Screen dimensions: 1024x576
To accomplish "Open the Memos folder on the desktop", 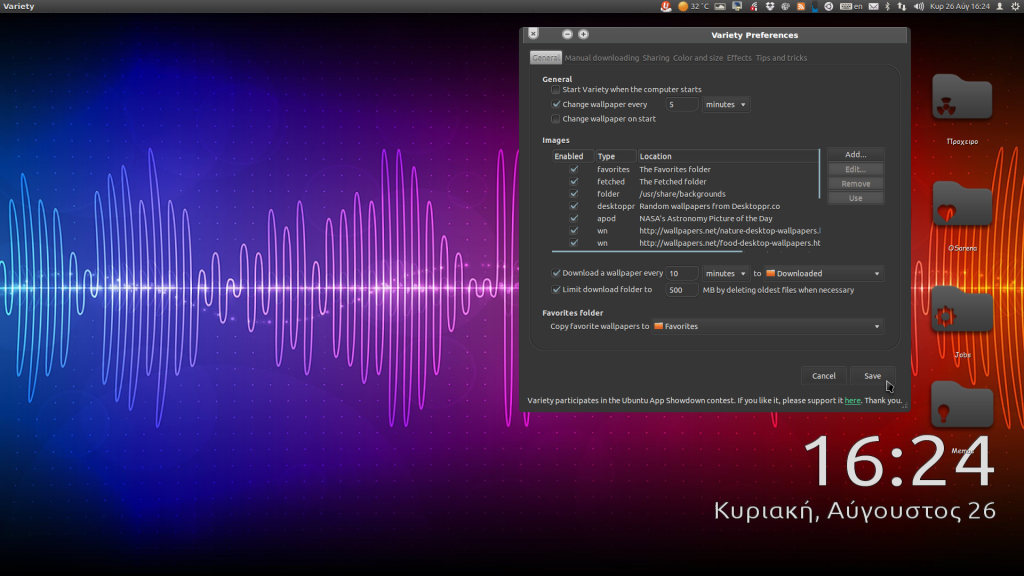I will (x=963, y=405).
